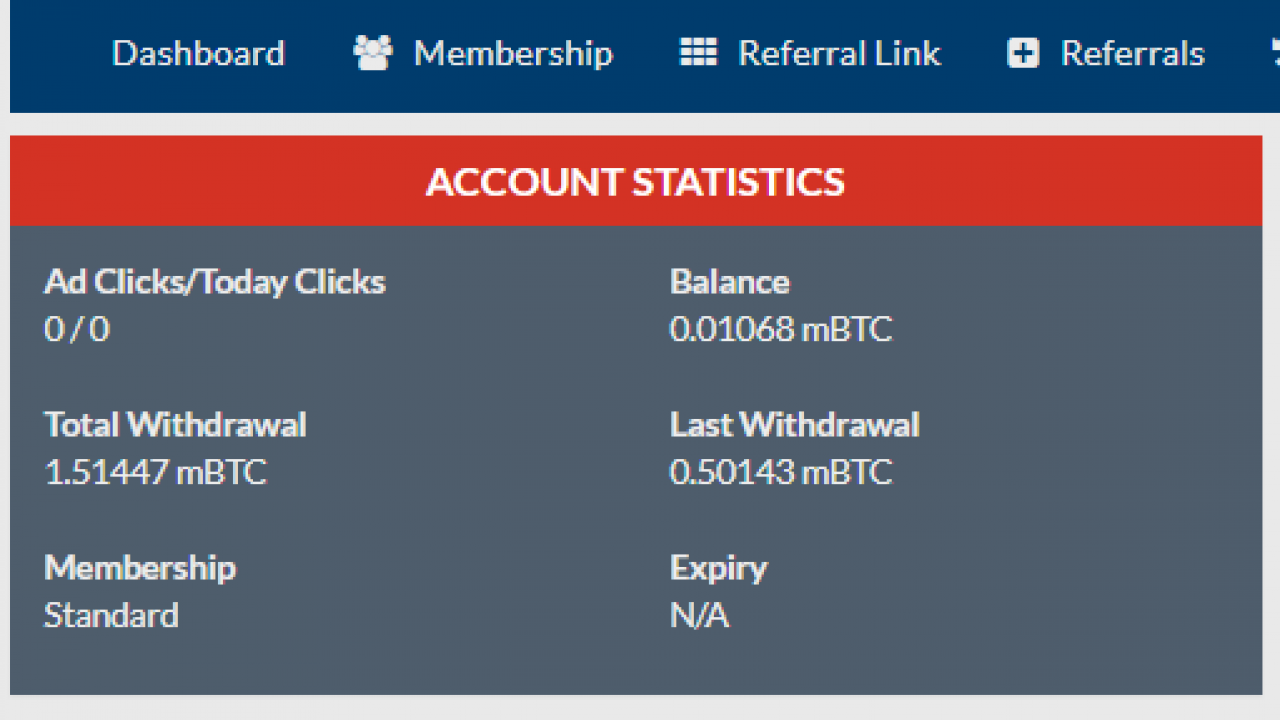Click the Standard membership value
This screenshot has width=1280, height=720.
(111, 615)
